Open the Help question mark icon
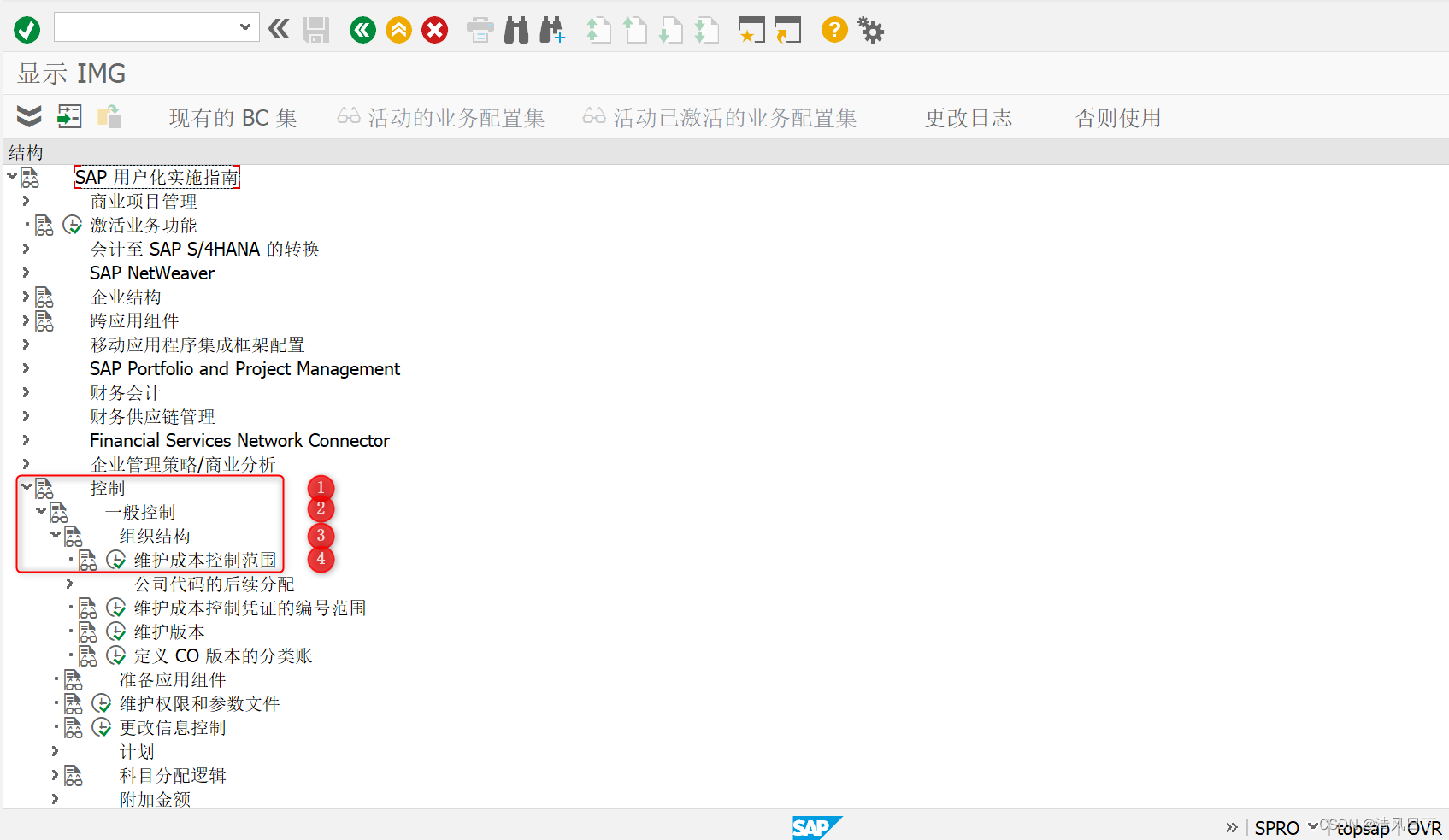This screenshot has height=840, width=1449. 834,30
